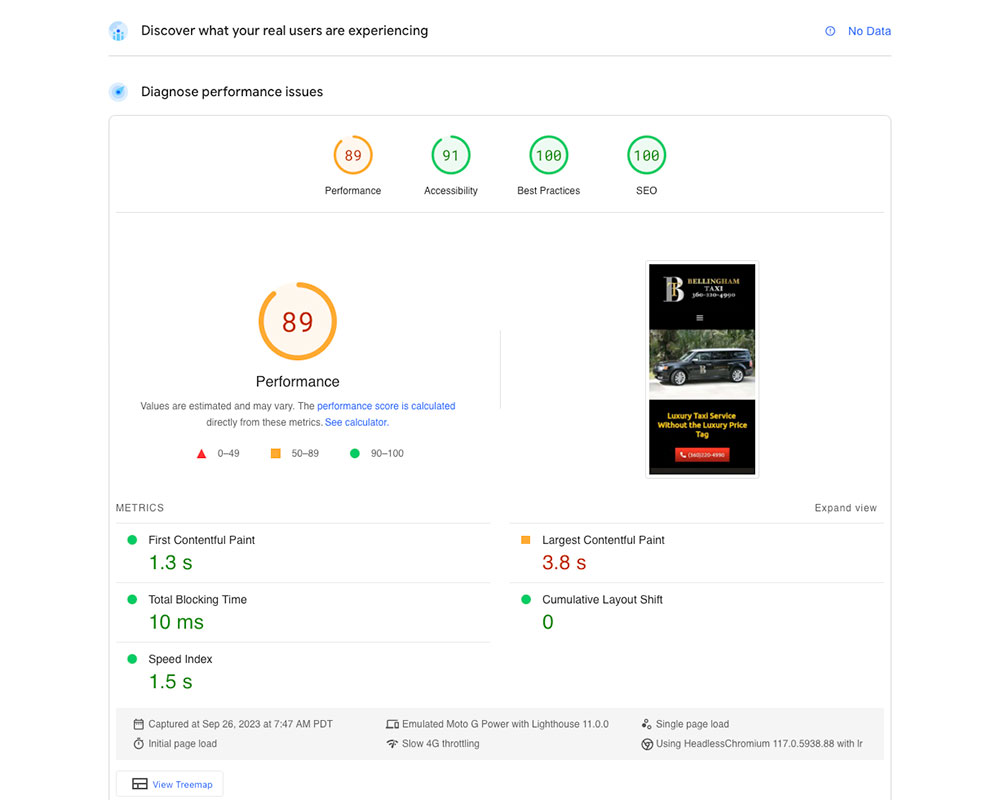Click the Single page load icon

pyautogui.click(x=647, y=724)
